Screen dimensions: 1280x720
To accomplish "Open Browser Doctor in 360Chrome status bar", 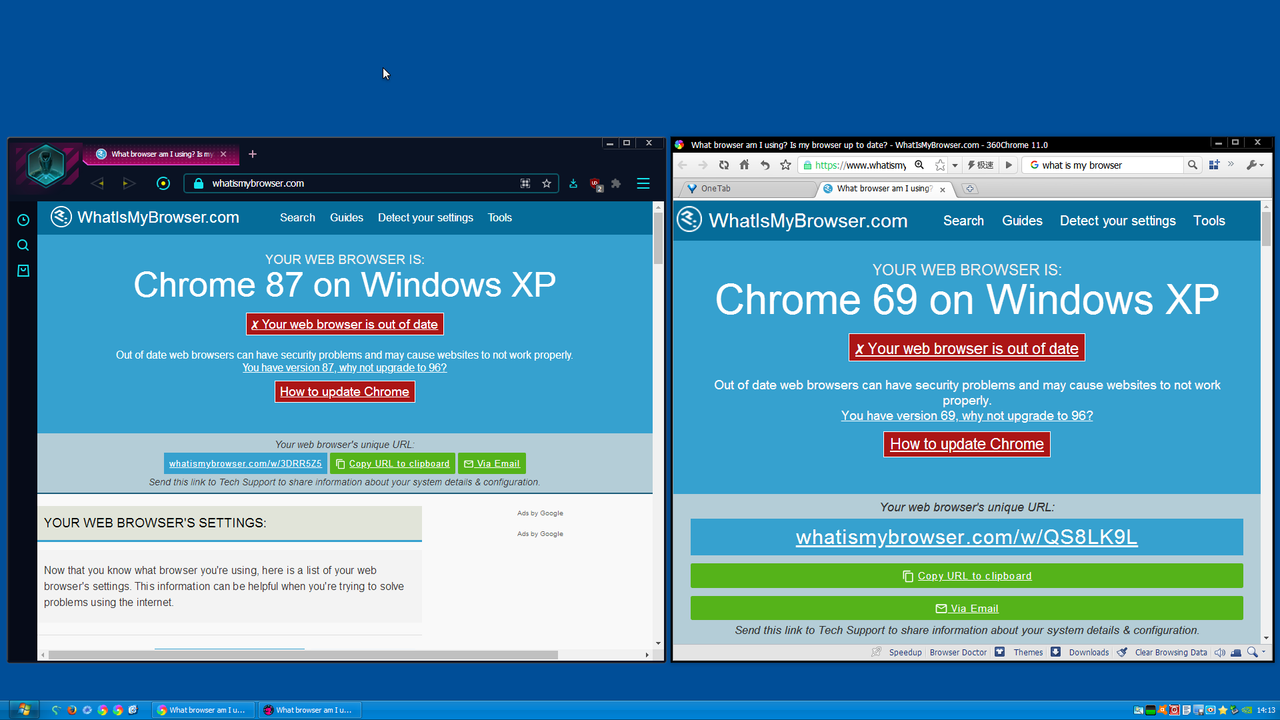I will [958, 652].
